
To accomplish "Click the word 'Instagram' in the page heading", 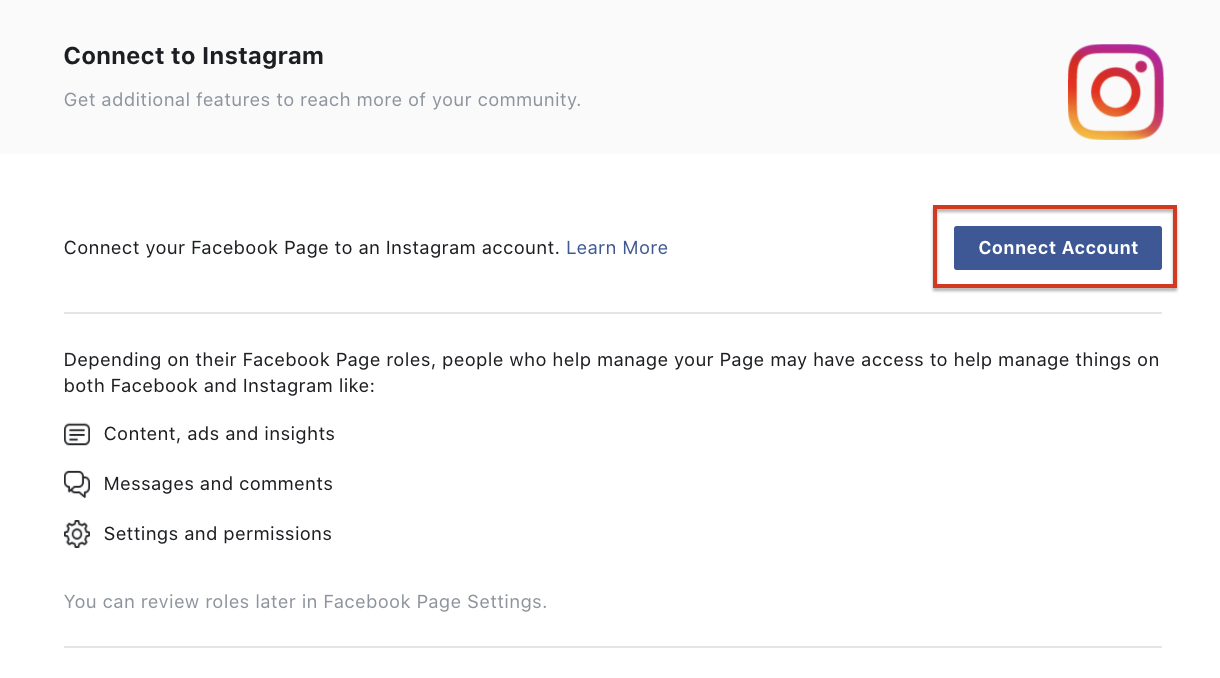I will pos(263,56).
